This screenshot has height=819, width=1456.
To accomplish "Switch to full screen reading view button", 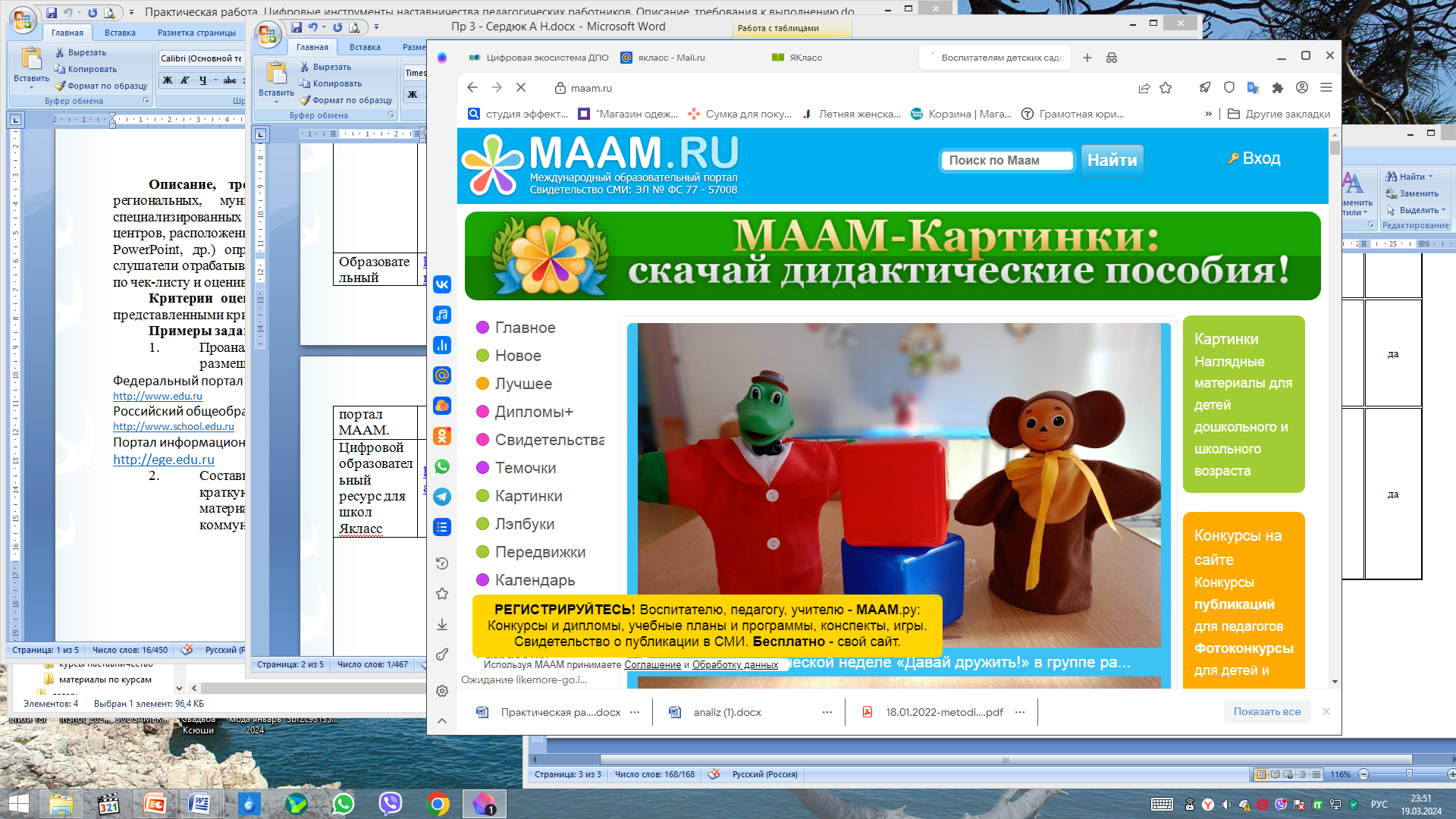I will (1275, 774).
